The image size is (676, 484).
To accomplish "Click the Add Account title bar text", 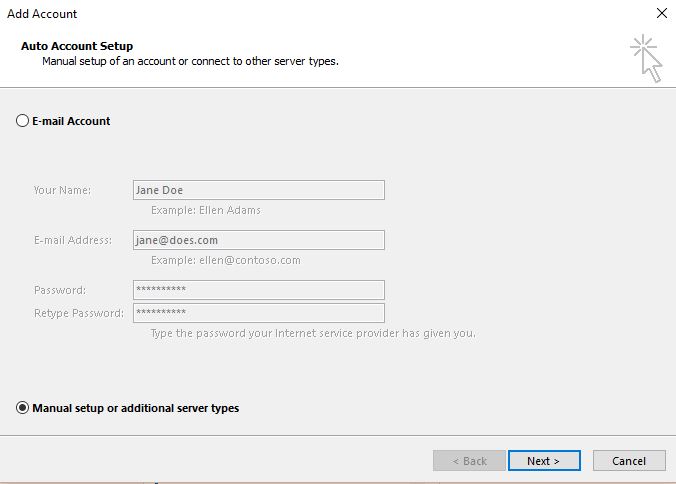I will pyautogui.click(x=42, y=14).
